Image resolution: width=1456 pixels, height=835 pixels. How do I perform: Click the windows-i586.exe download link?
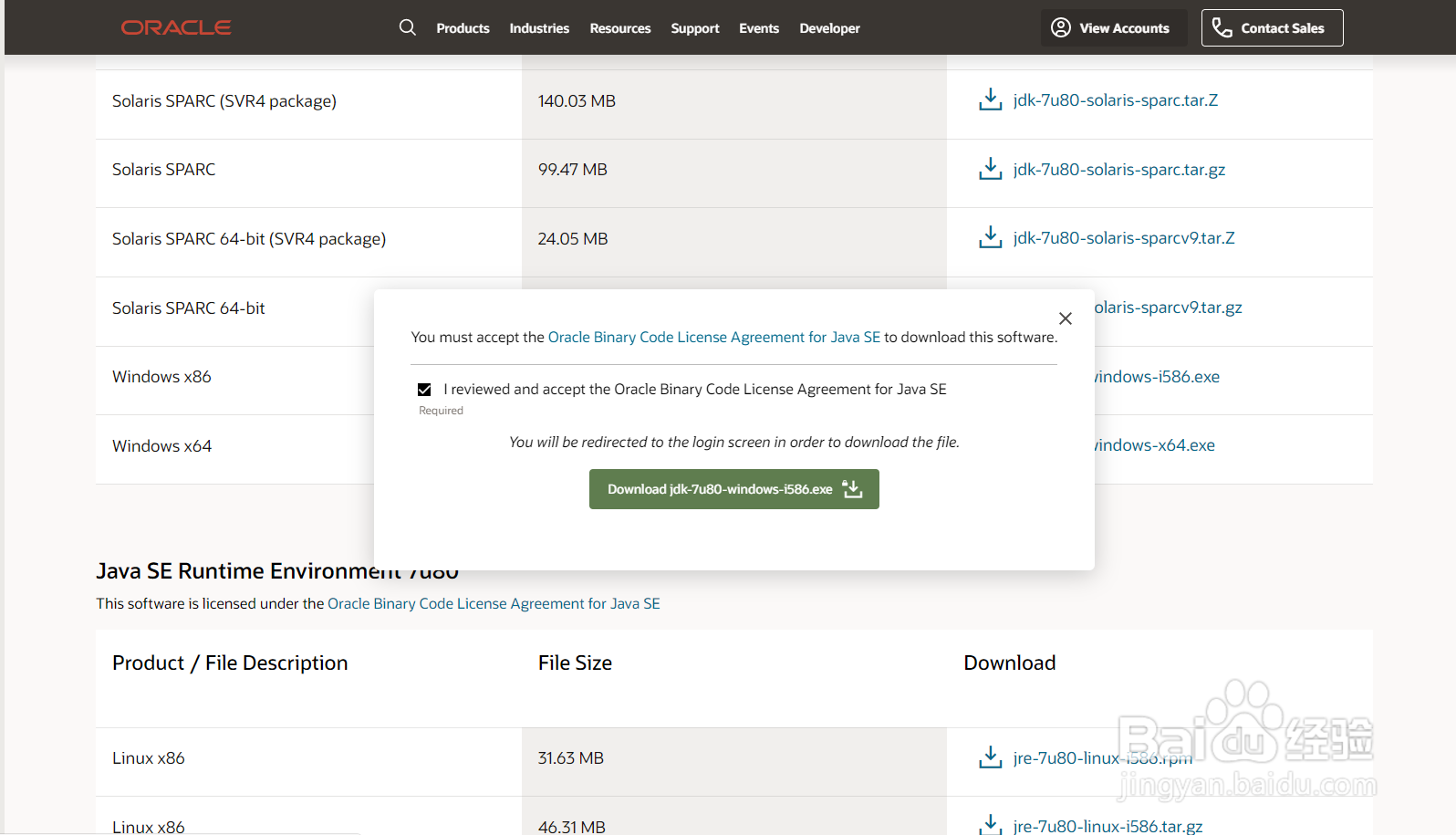[1157, 377]
